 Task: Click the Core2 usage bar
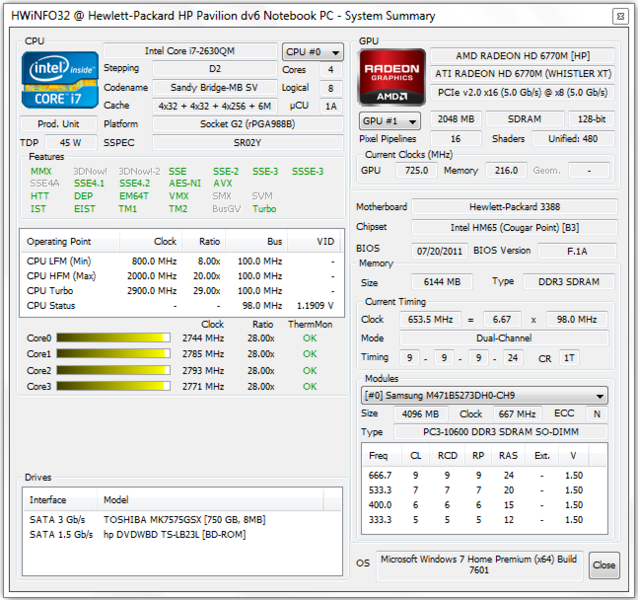pyautogui.click(x=113, y=370)
